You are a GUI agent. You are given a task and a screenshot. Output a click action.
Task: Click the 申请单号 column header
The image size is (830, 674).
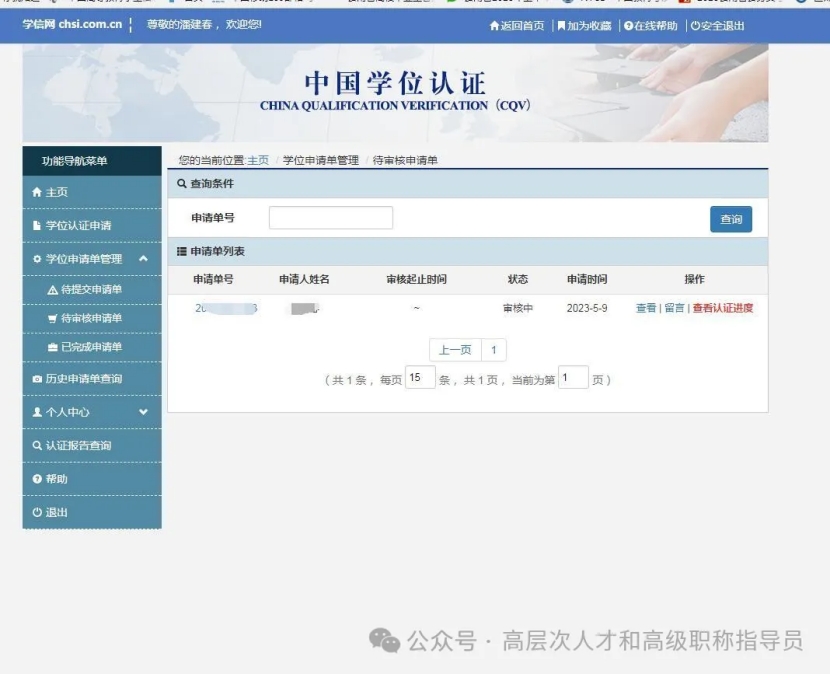click(213, 279)
